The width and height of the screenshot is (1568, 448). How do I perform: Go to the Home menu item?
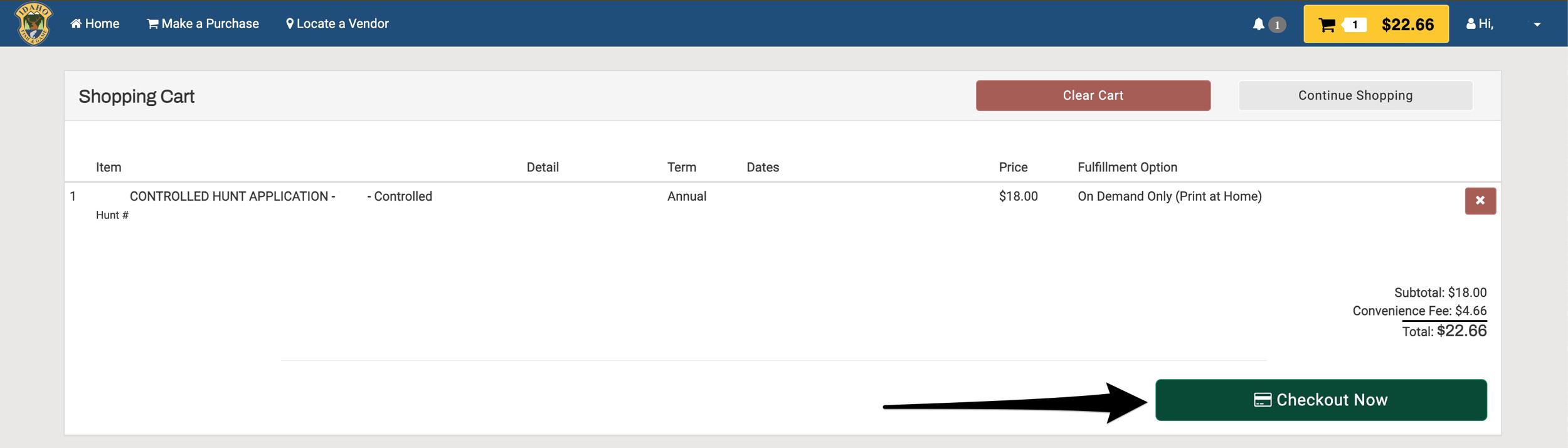click(102, 24)
